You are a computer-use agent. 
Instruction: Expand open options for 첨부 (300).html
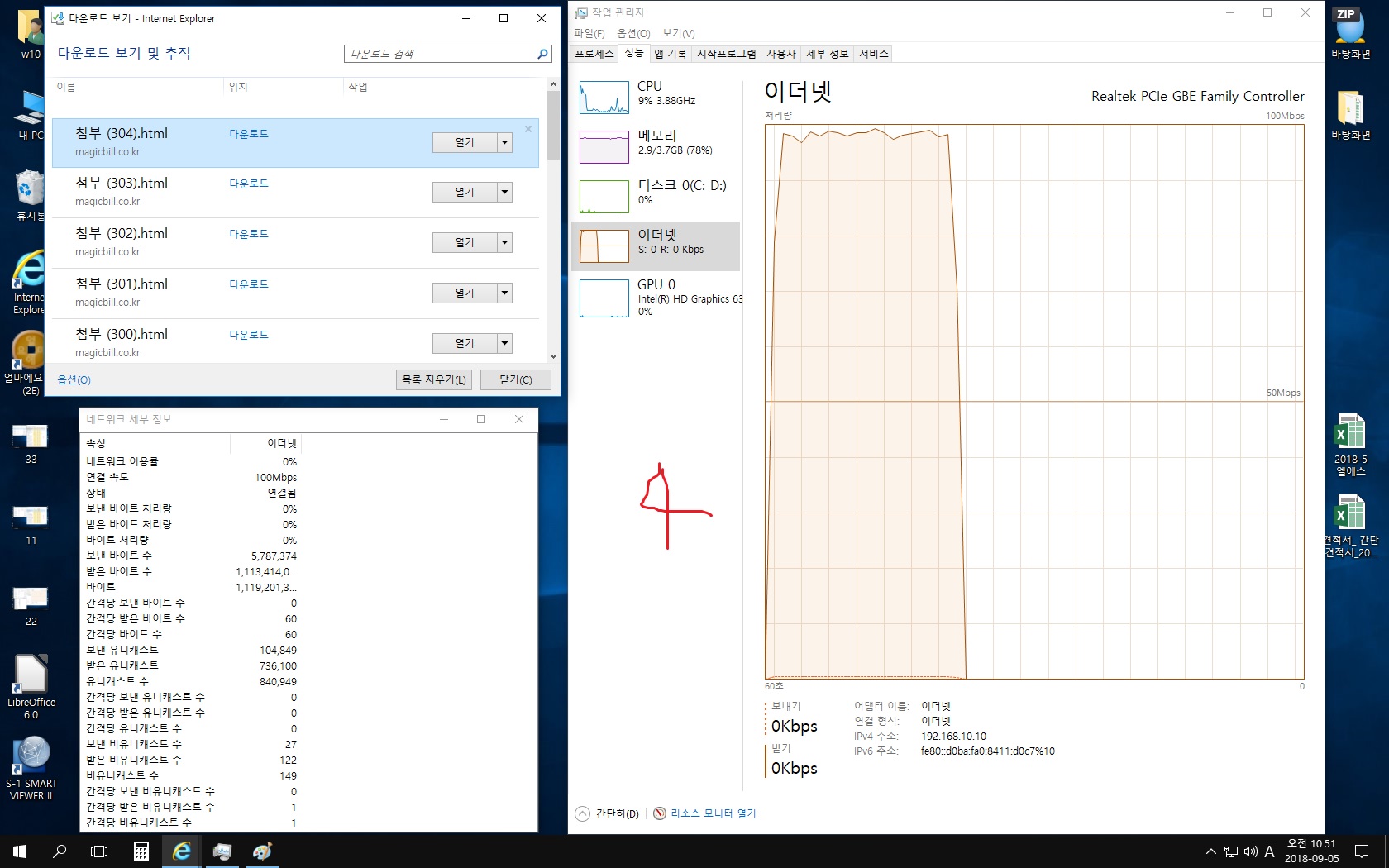point(504,343)
